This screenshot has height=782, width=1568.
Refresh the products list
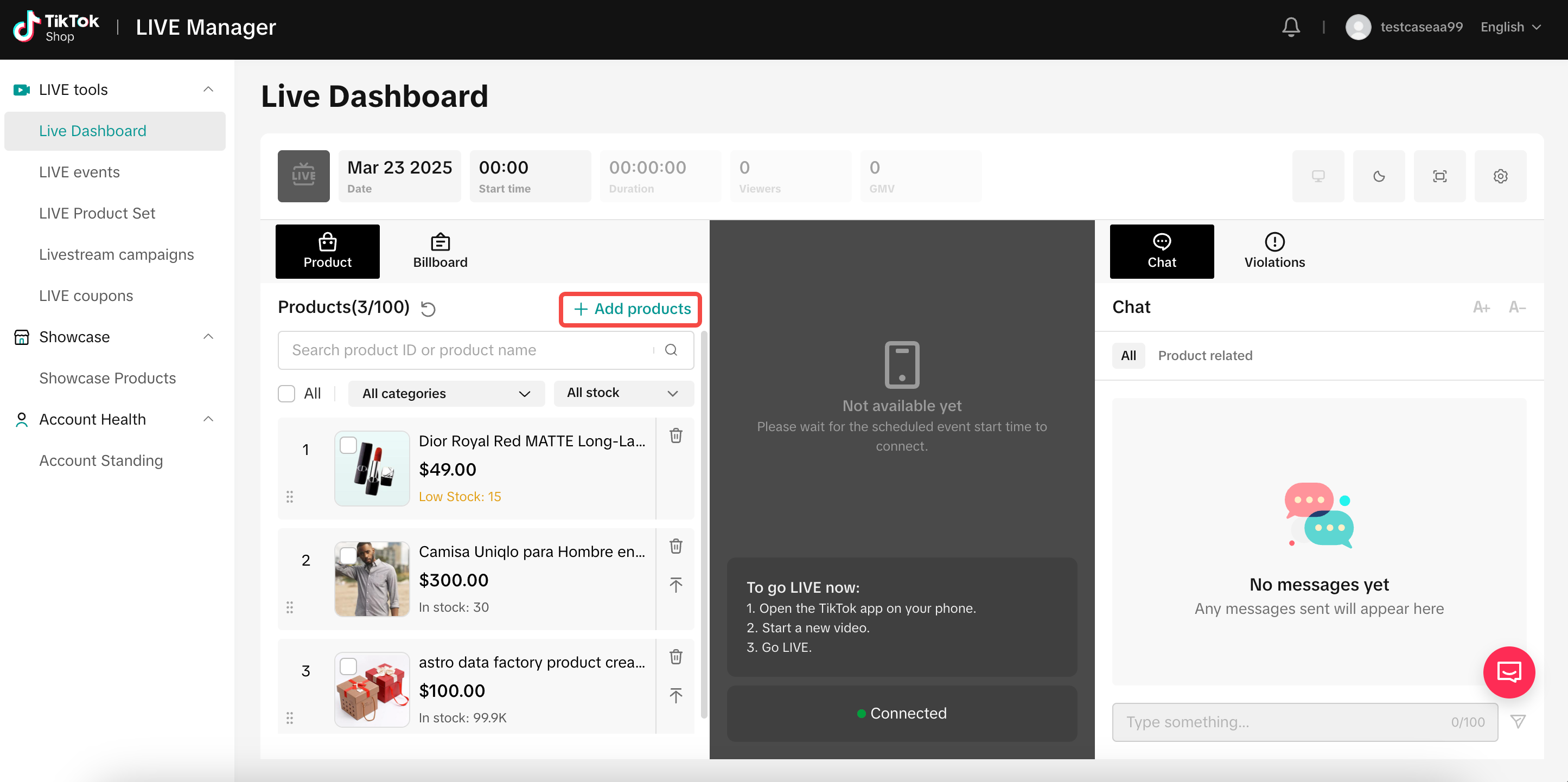pos(428,309)
